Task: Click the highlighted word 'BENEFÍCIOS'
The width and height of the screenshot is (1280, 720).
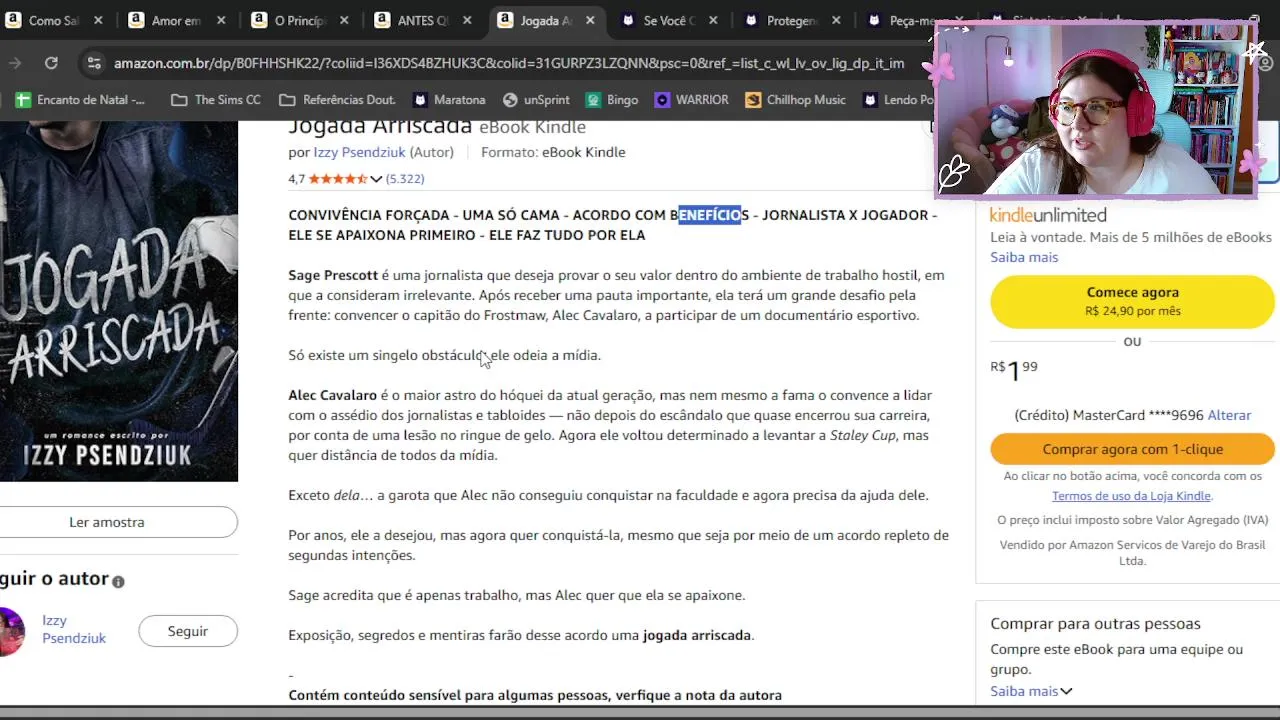Action: click(x=709, y=215)
